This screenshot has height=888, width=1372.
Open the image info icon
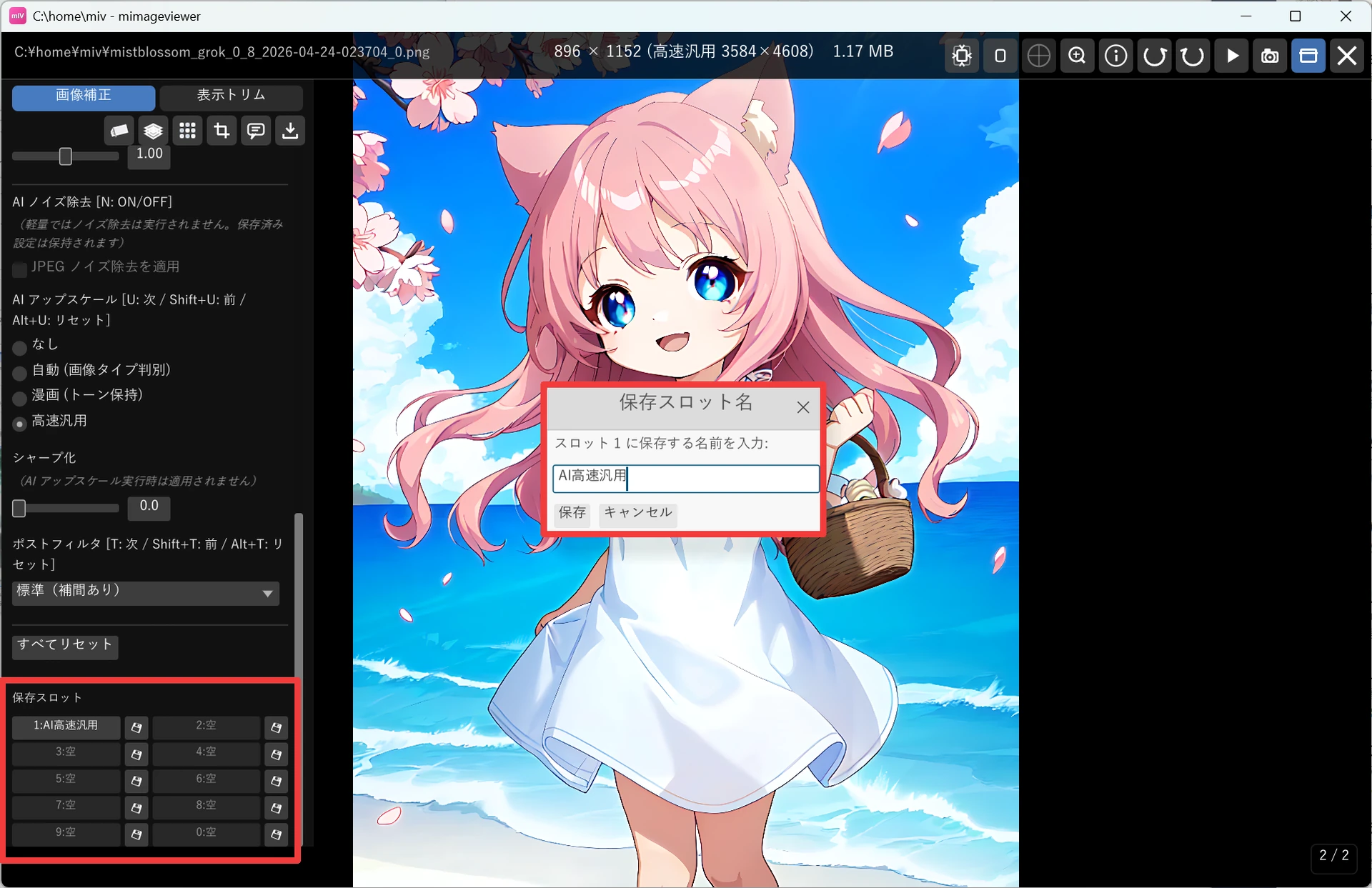click(1115, 56)
